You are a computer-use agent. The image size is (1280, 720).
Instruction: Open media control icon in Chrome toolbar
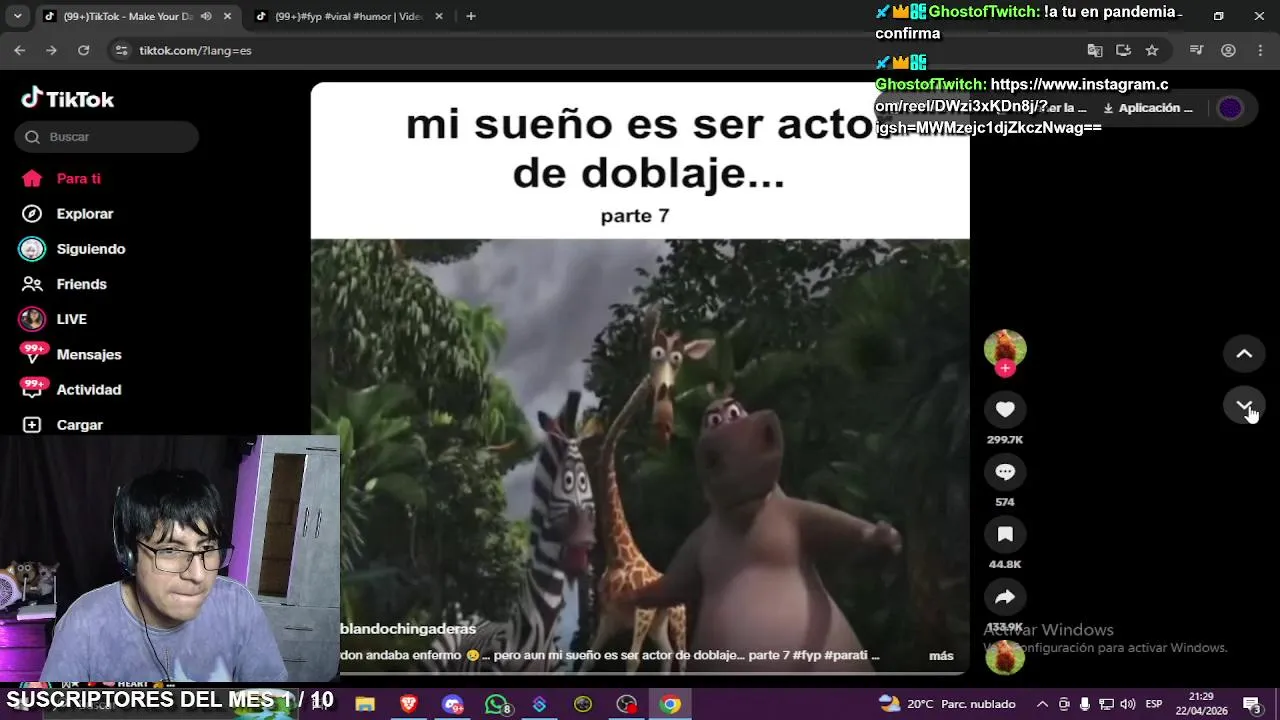click(x=1196, y=50)
